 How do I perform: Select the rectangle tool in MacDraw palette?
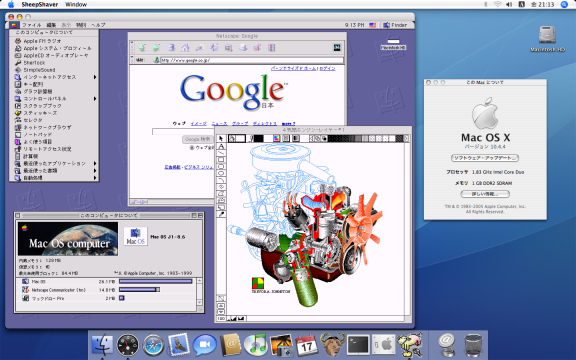point(221,159)
